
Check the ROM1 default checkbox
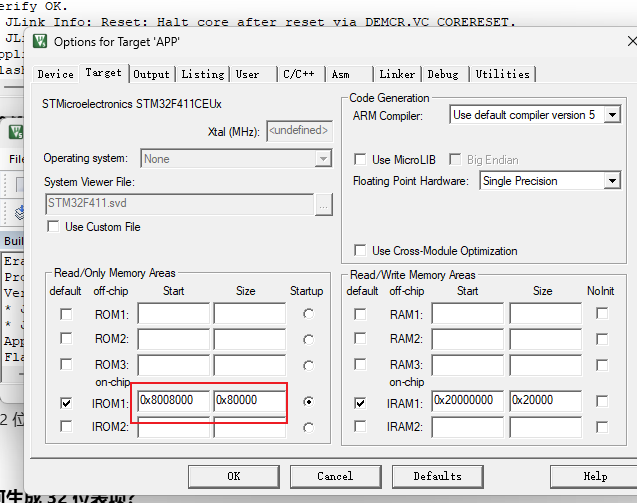tap(66, 314)
